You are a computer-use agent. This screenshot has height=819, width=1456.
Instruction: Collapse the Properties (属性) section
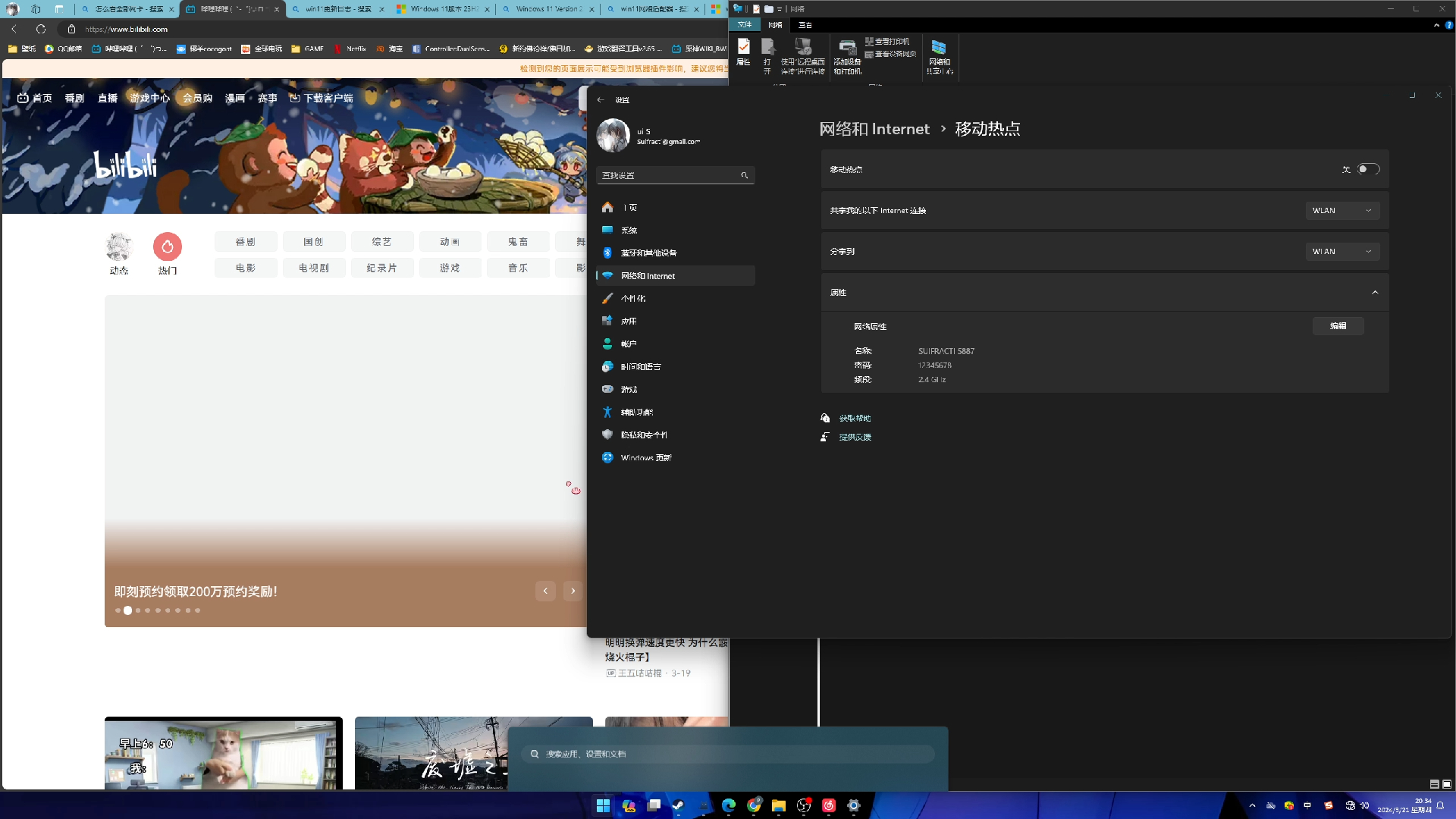(x=1375, y=292)
